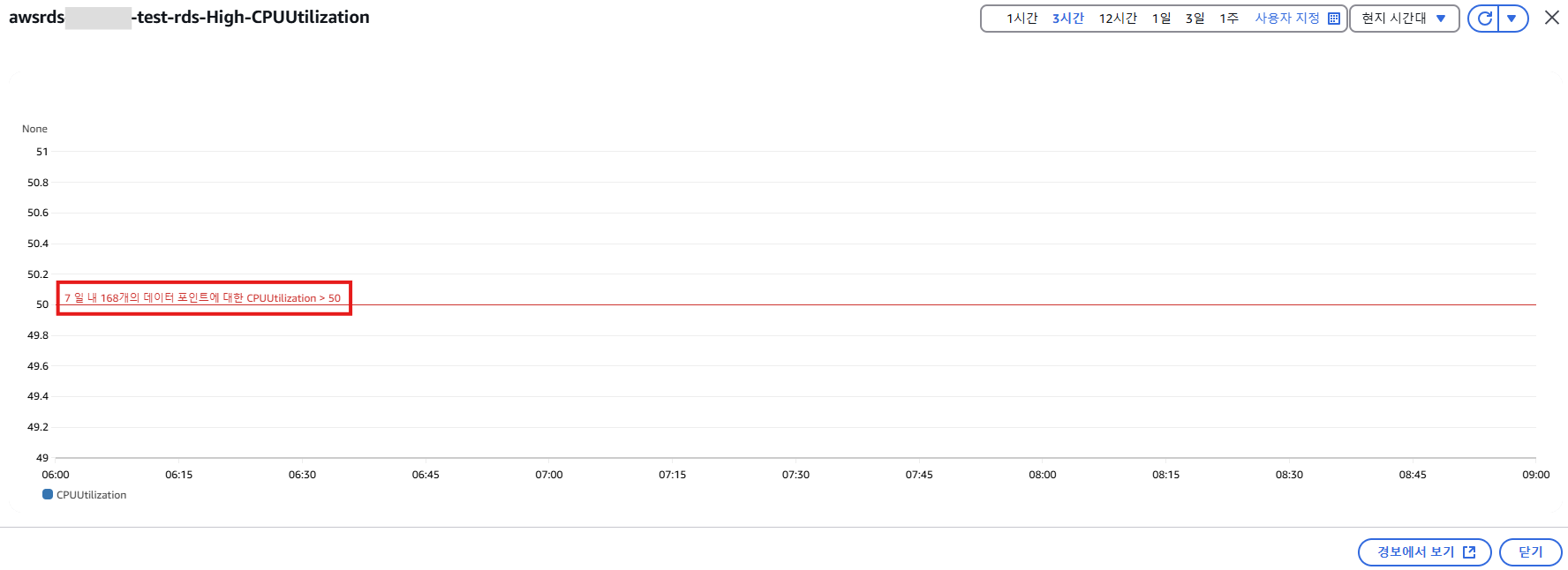The image size is (1568, 570).
Task: Click the red CPUUtilization > 50 threshold annotation
Action: [202, 298]
